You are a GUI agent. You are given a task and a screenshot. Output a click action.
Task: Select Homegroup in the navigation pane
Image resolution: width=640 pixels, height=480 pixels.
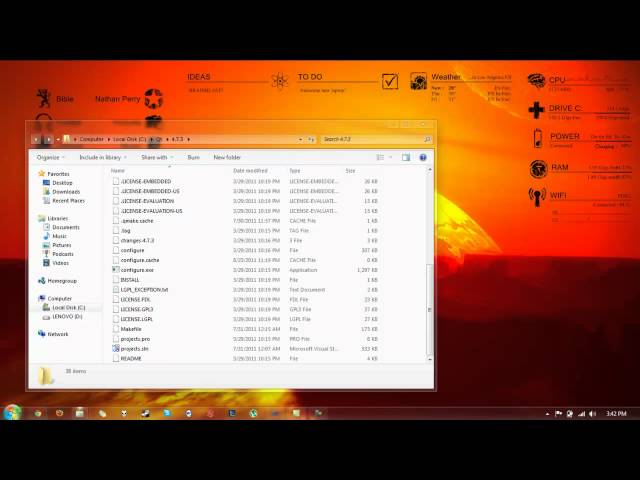pos(62,281)
